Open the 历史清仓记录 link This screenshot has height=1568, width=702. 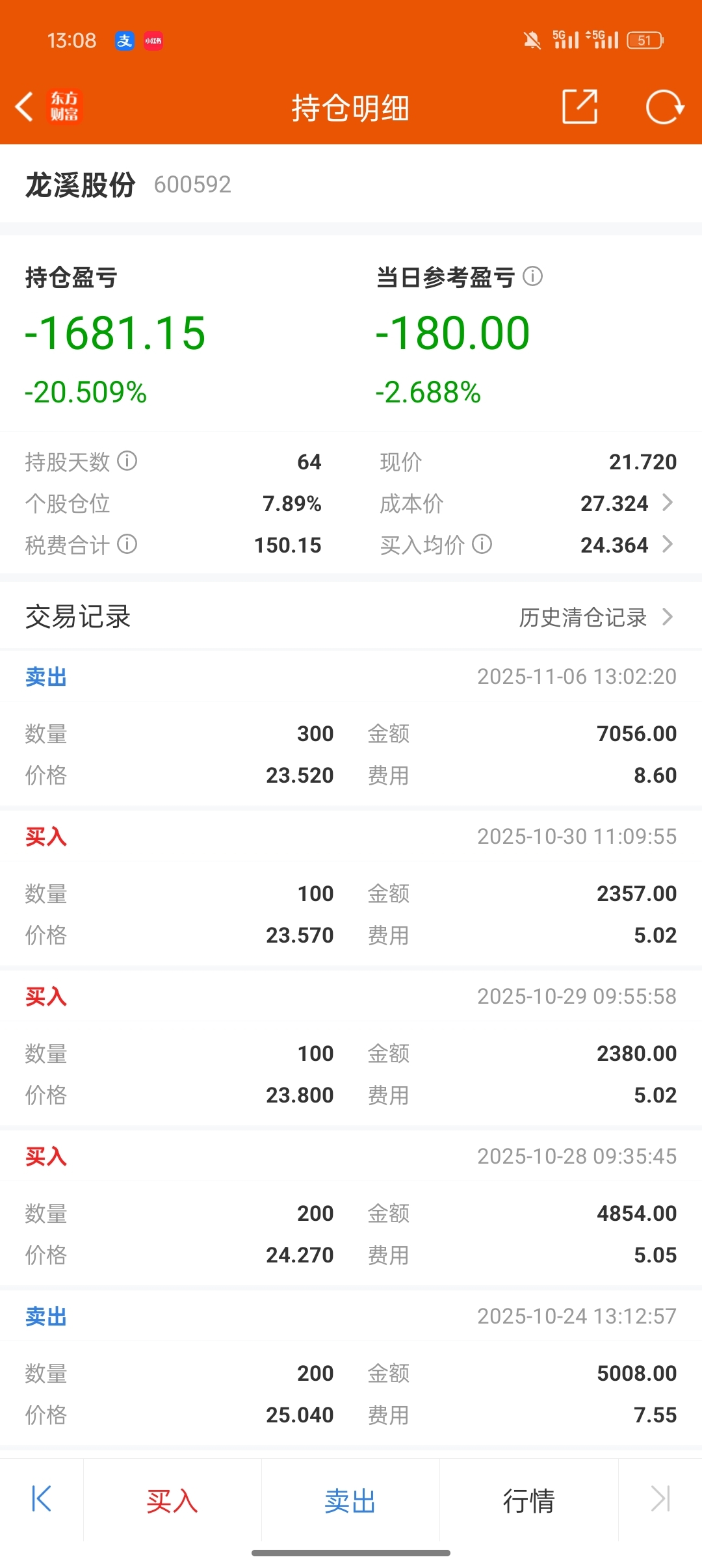[x=583, y=617]
